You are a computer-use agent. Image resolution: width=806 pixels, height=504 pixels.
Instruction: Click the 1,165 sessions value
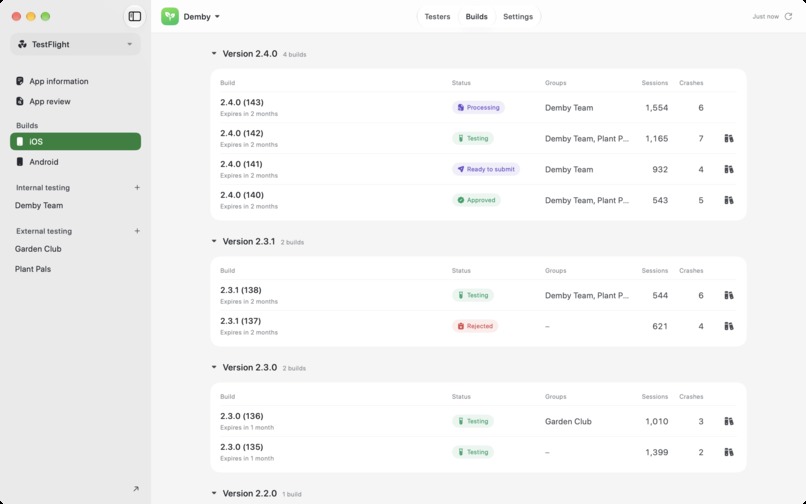(x=656, y=138)
